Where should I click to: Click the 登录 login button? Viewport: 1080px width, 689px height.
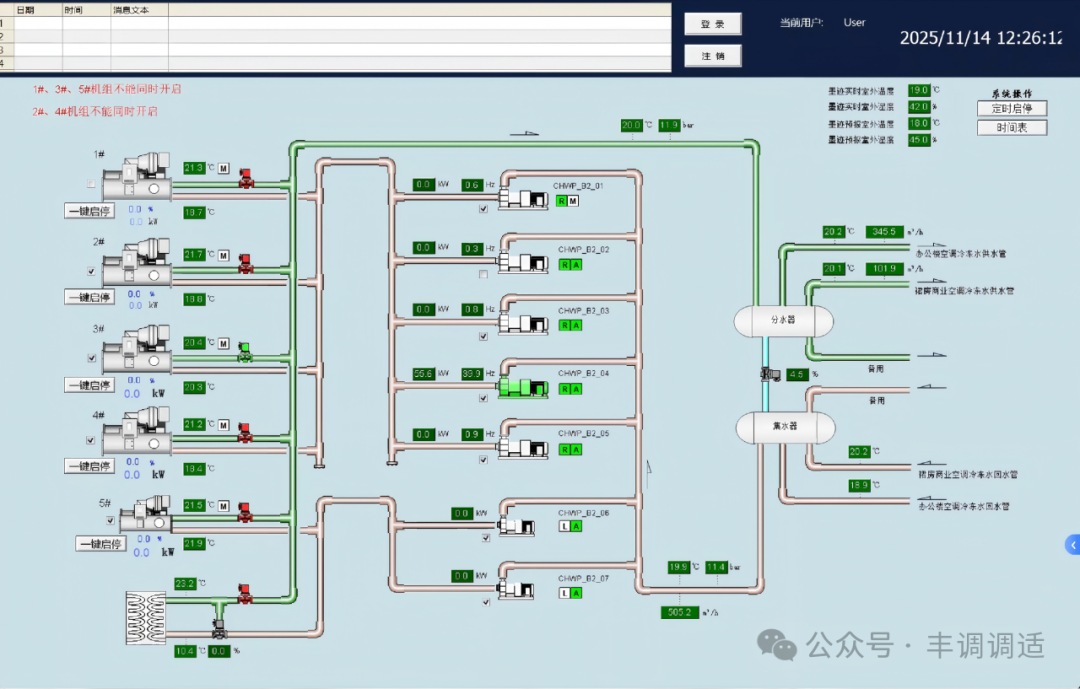coord(713,24)
